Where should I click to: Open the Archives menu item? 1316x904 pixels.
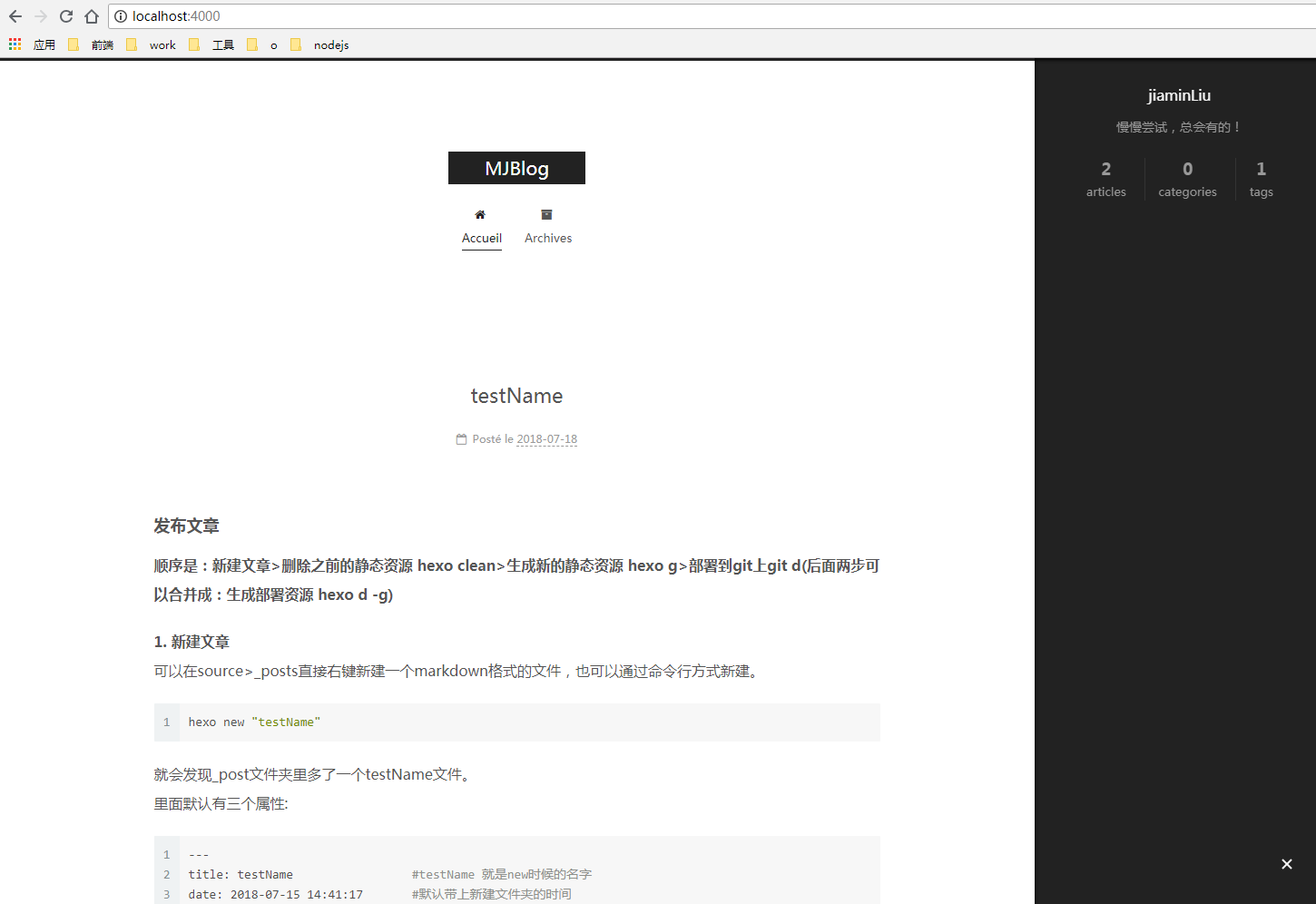click(x=548, y=238)
